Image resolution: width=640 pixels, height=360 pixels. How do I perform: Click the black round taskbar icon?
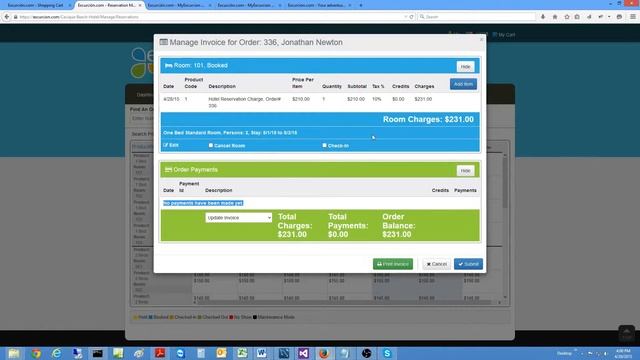[366, 353]
